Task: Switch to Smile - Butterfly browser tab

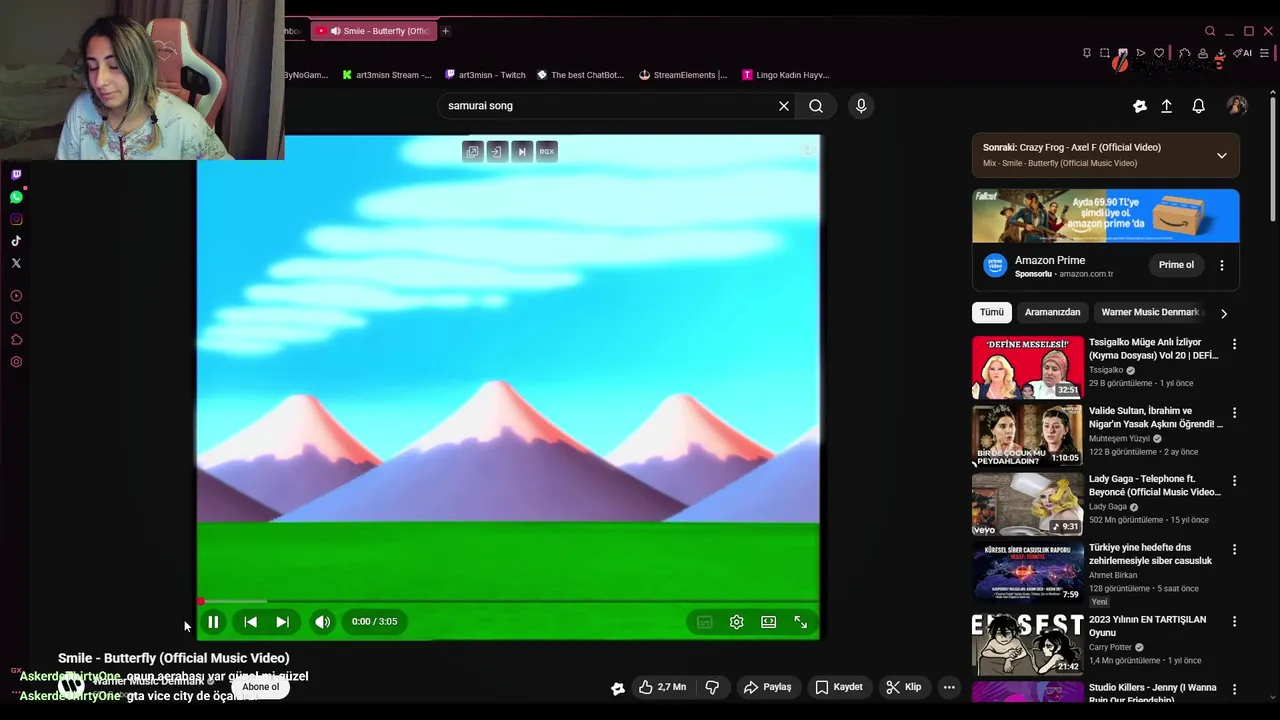Action: point(375,31)
